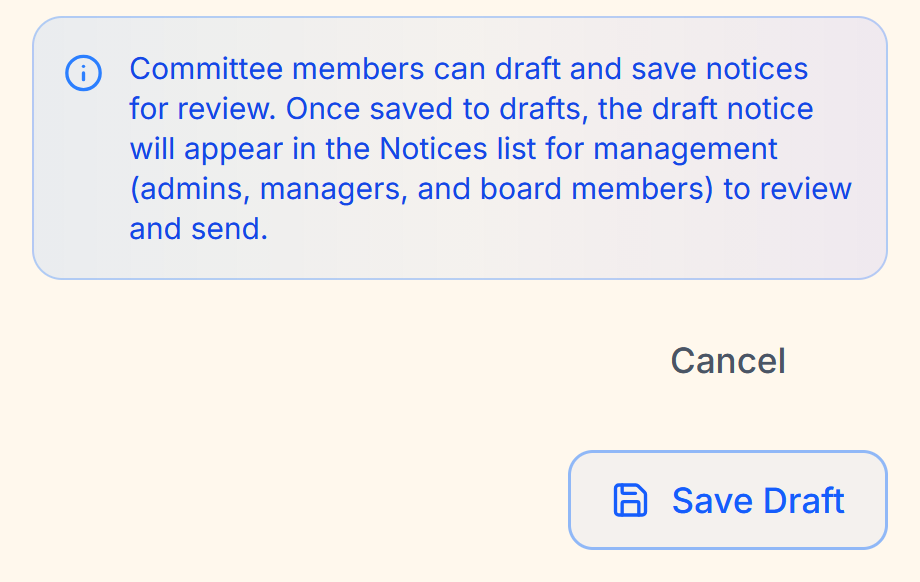Image resolution: width=920 pixels, height=582 pixels.
Task: Click the info circle icon
Action: point(83,73)
